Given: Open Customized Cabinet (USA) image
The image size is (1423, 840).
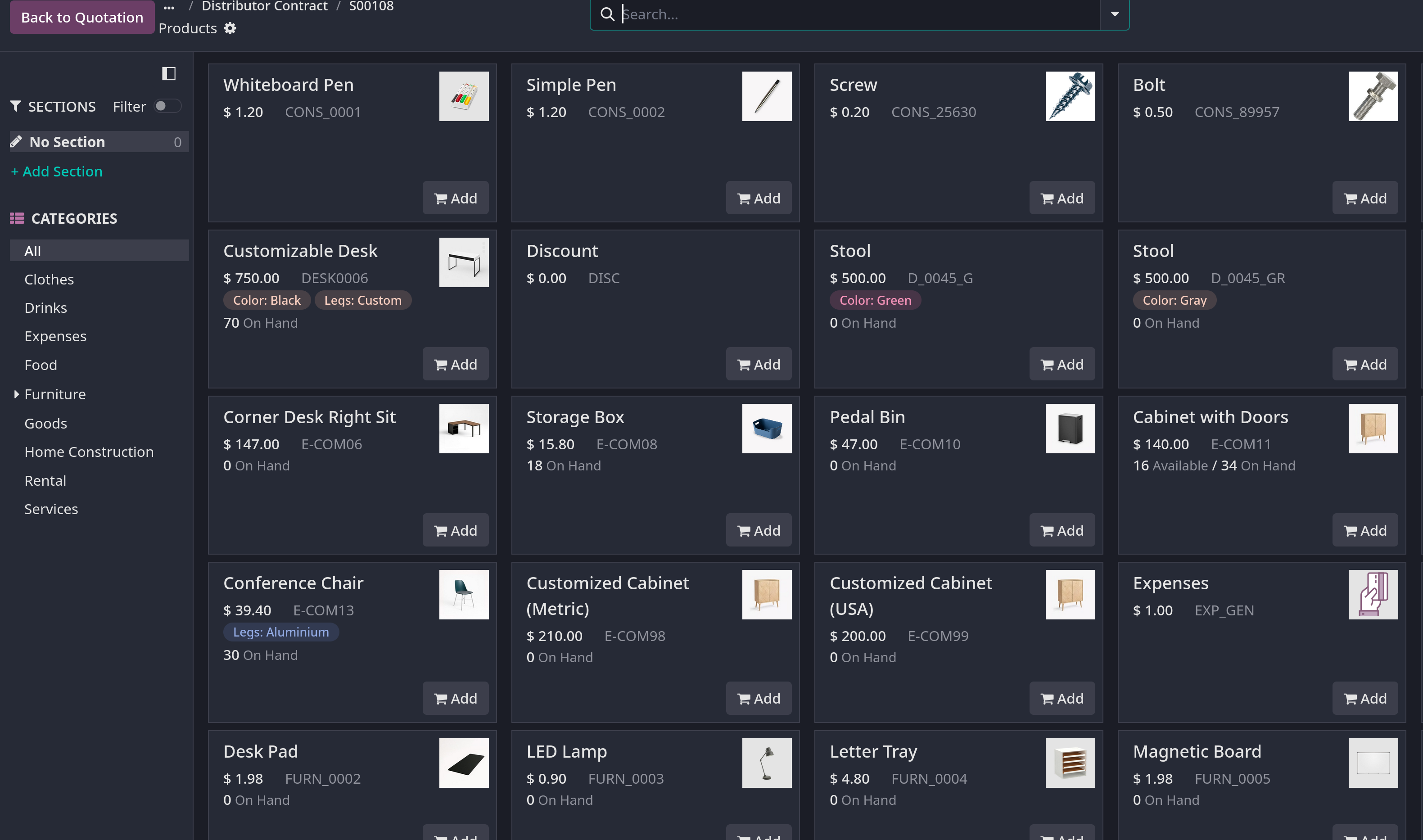Looking at the screenshot, I should coord(1070,594).
